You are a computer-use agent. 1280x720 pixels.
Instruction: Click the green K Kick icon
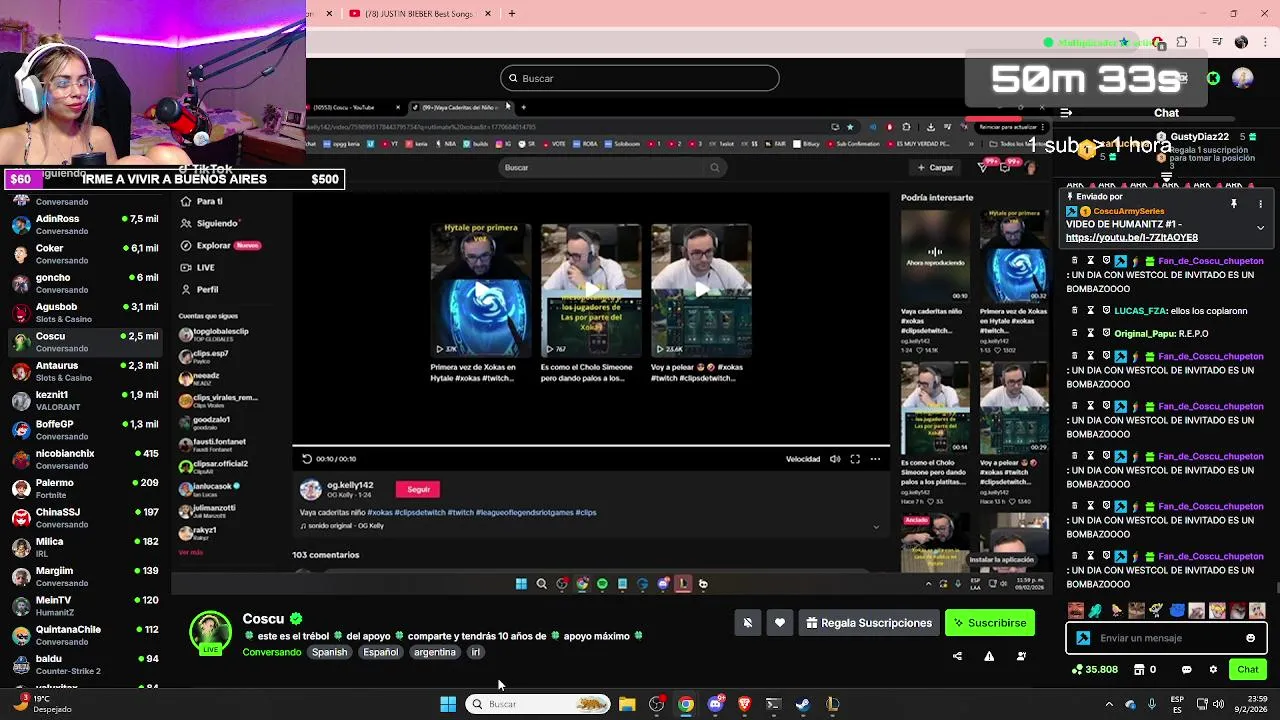pyautogui.click(x=1213, y=78)
